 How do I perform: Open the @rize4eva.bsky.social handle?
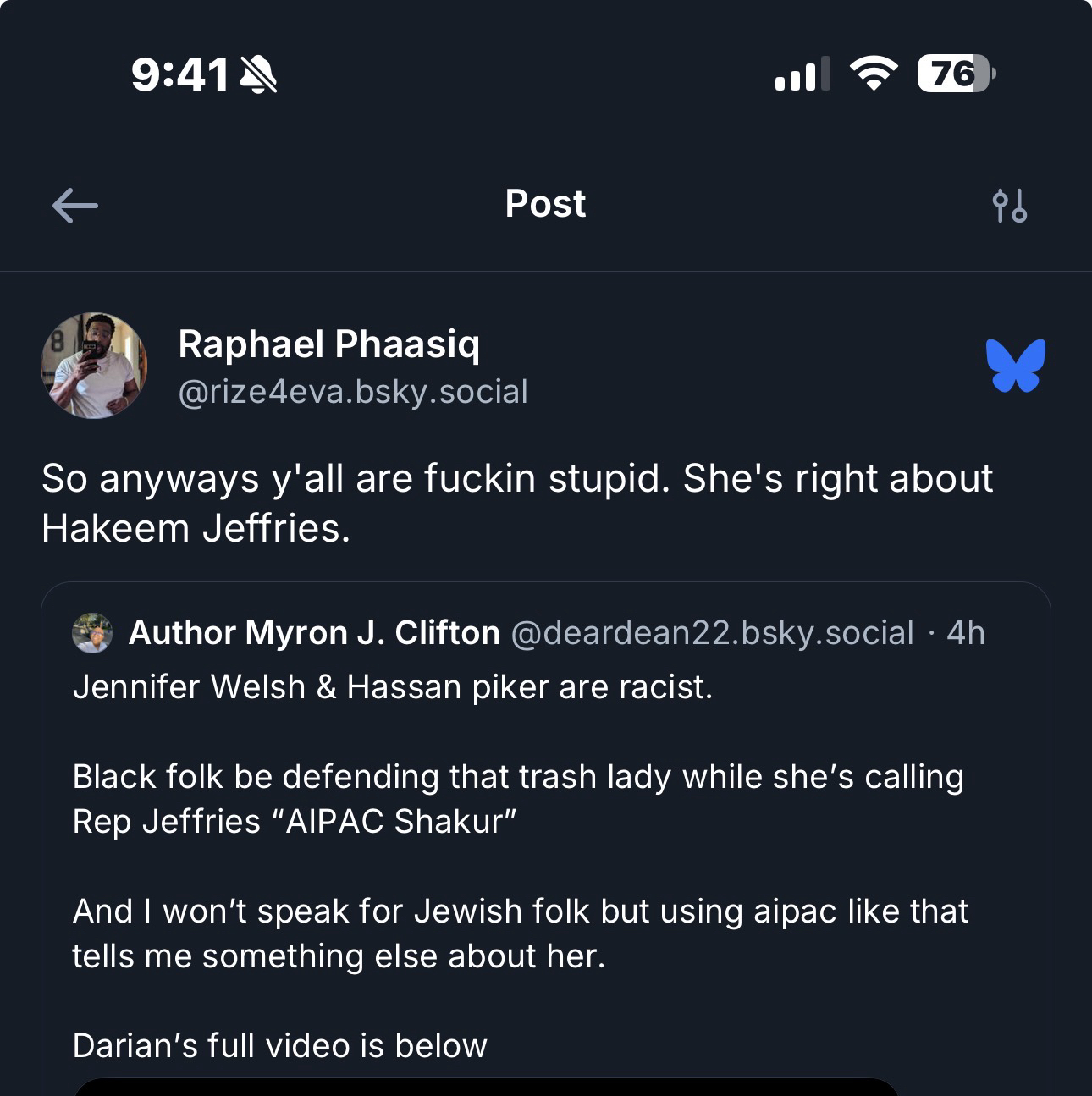352,392
